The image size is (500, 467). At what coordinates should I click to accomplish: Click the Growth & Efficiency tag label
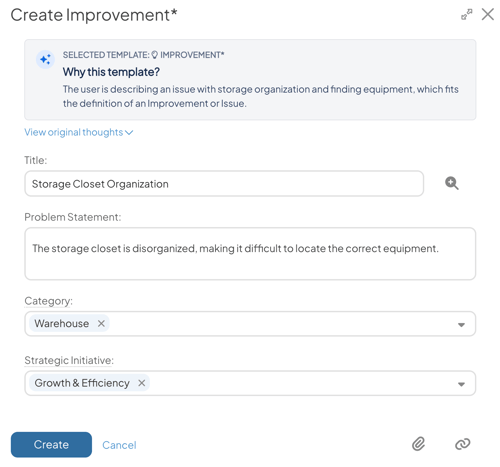[82, 383]
